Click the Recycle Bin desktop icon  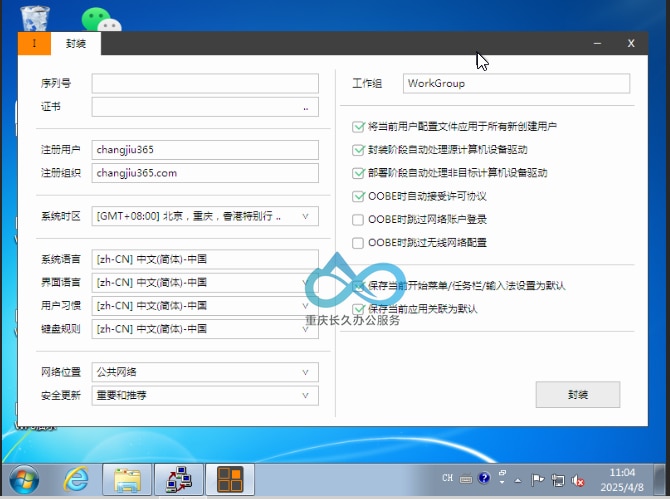pyautogui.click(x=35, y=18)
